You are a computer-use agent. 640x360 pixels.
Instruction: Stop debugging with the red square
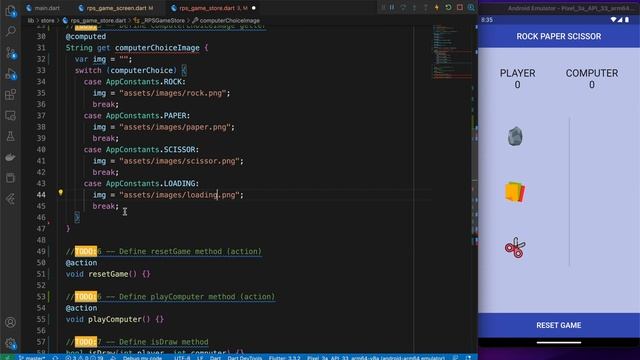460,7
